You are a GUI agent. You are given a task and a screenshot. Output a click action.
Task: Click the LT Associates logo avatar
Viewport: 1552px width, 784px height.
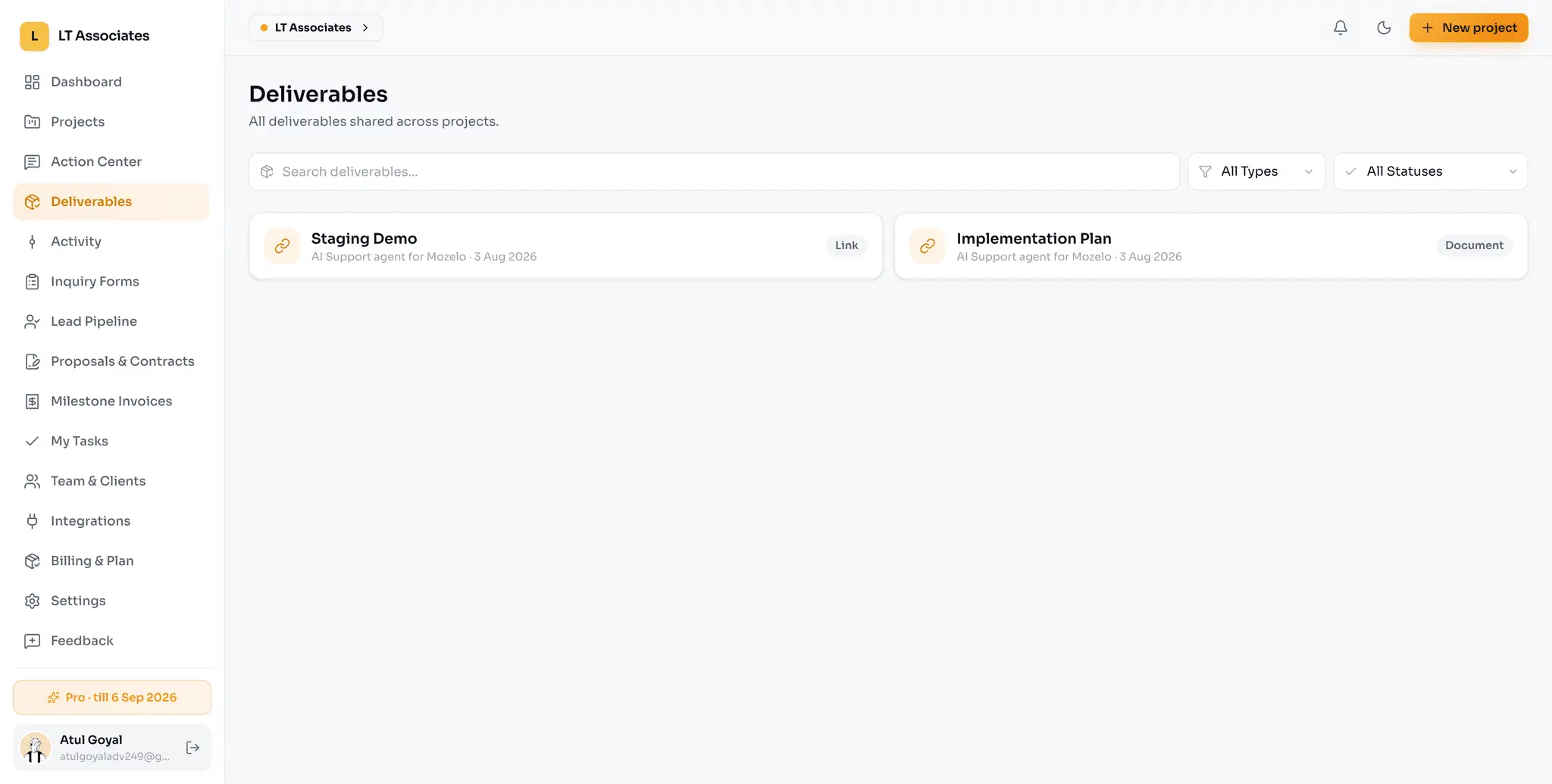(x=34, y=36)
